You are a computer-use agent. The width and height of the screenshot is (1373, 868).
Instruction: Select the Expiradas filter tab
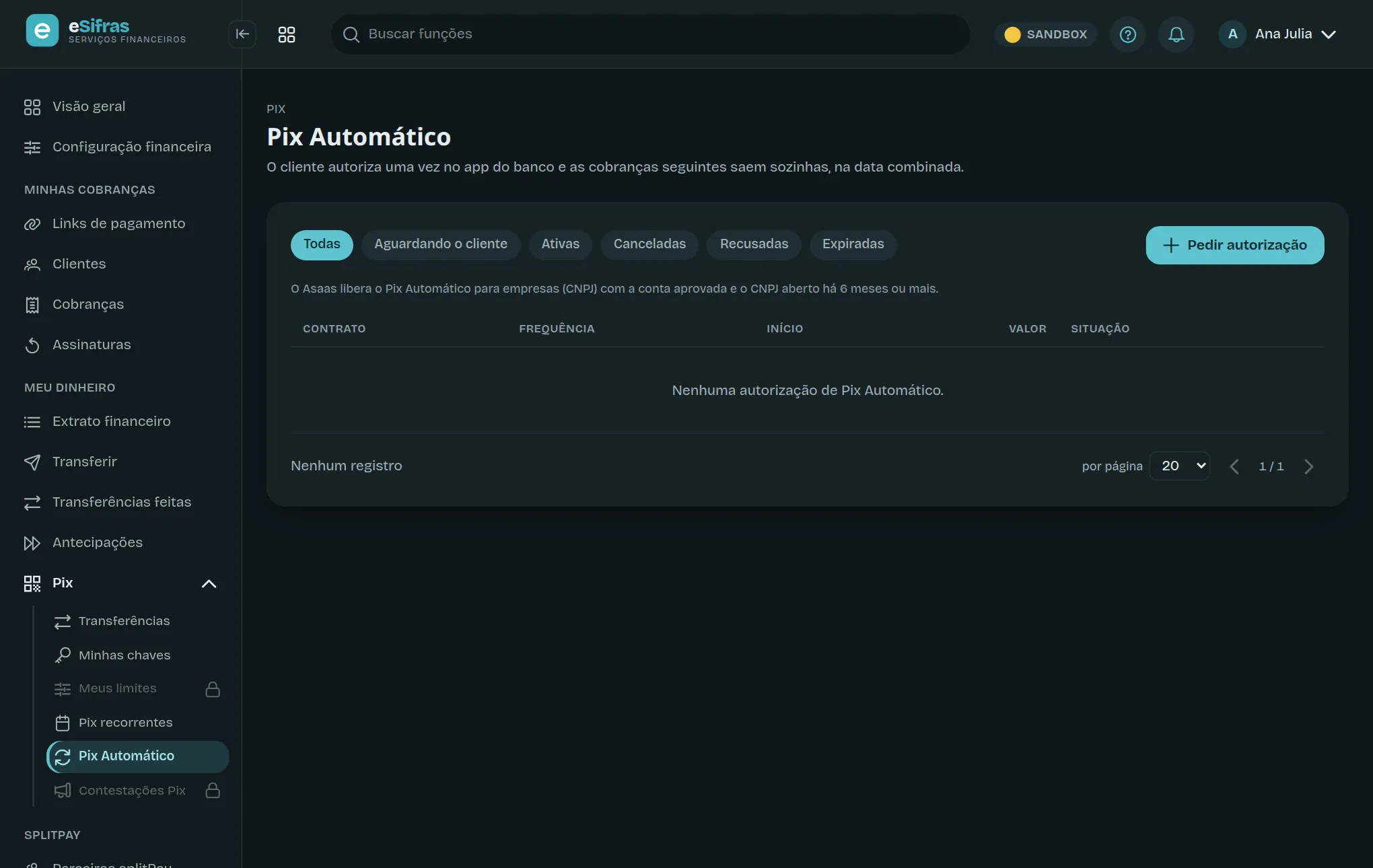(x=853, y=244)
